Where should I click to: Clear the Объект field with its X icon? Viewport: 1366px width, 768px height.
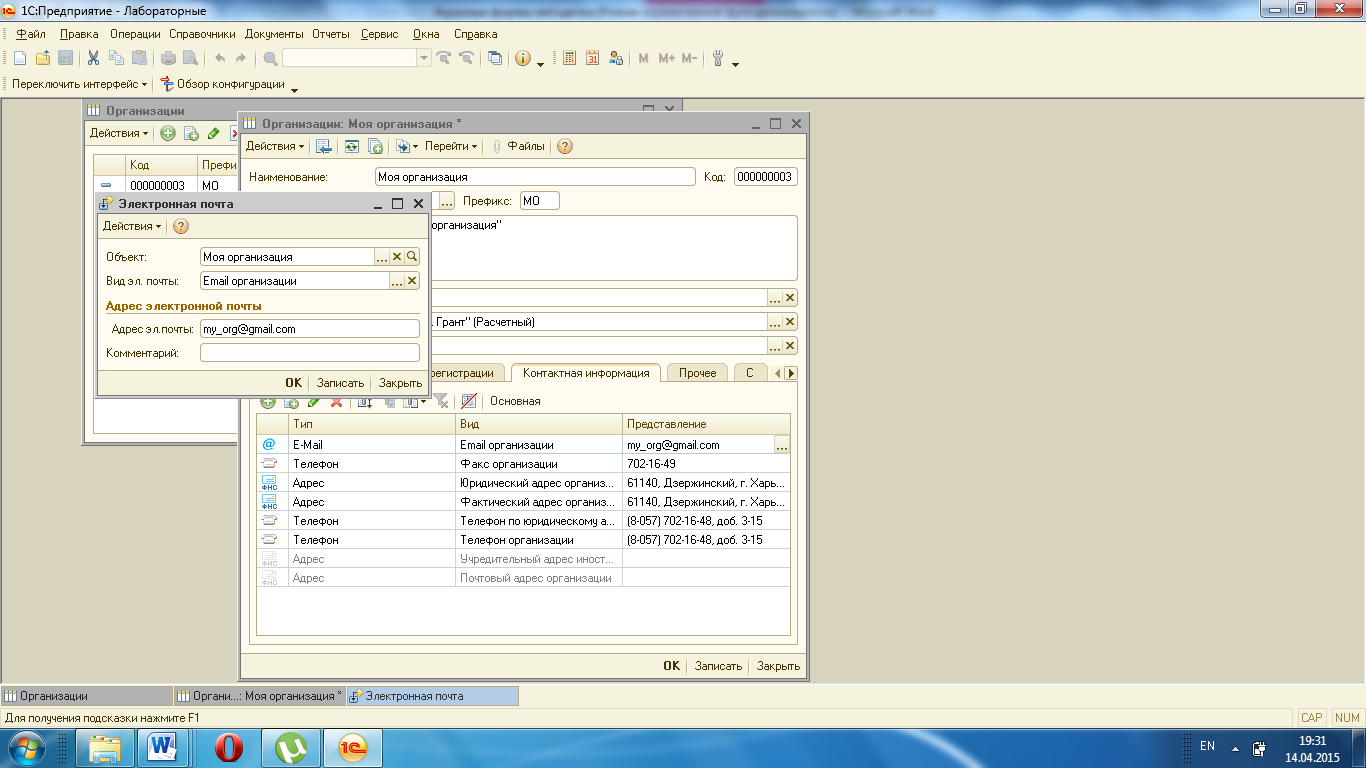pos(397,257)
